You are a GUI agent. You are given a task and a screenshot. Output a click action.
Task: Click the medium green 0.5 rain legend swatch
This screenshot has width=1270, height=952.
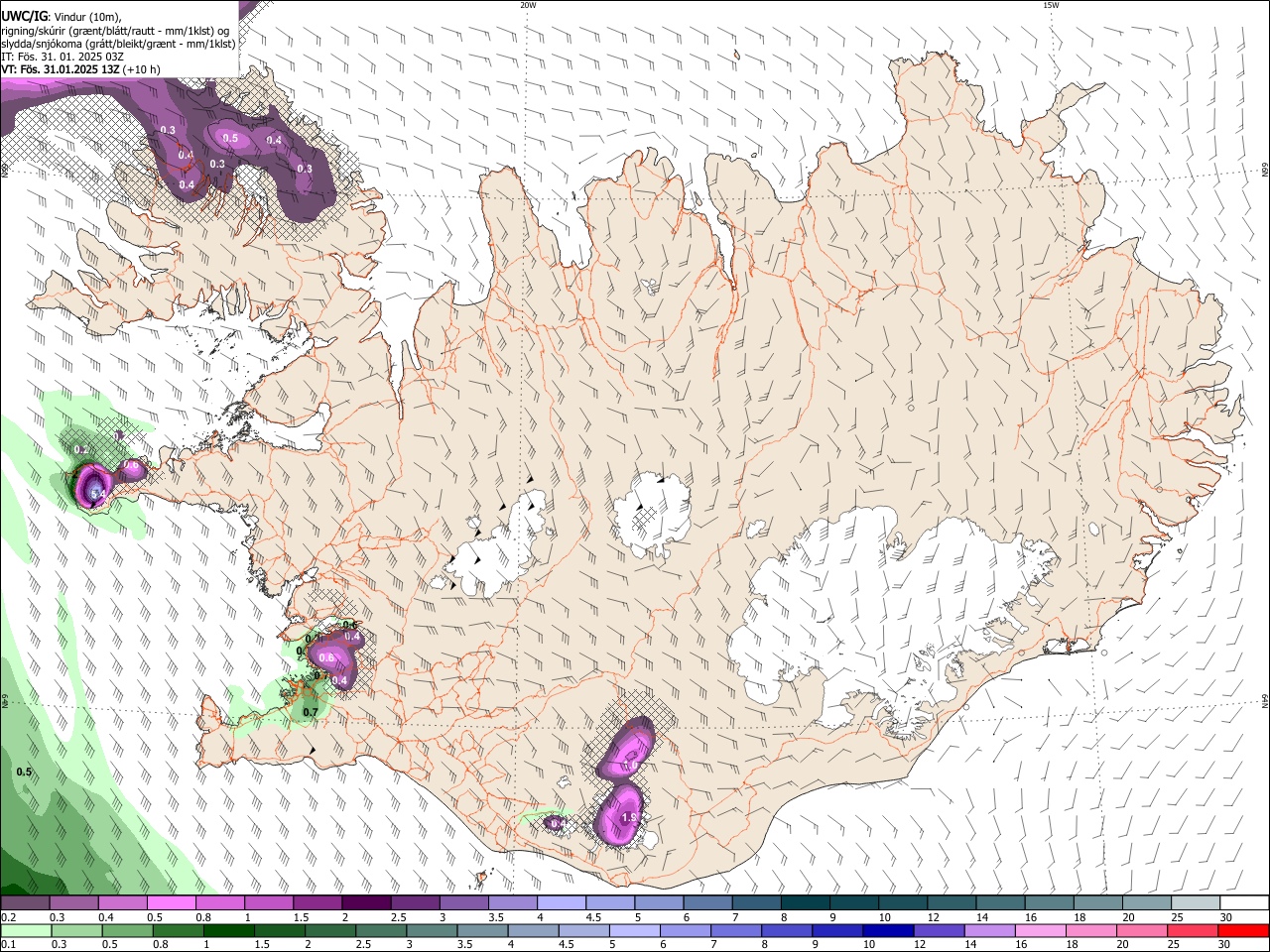[129, 930]
